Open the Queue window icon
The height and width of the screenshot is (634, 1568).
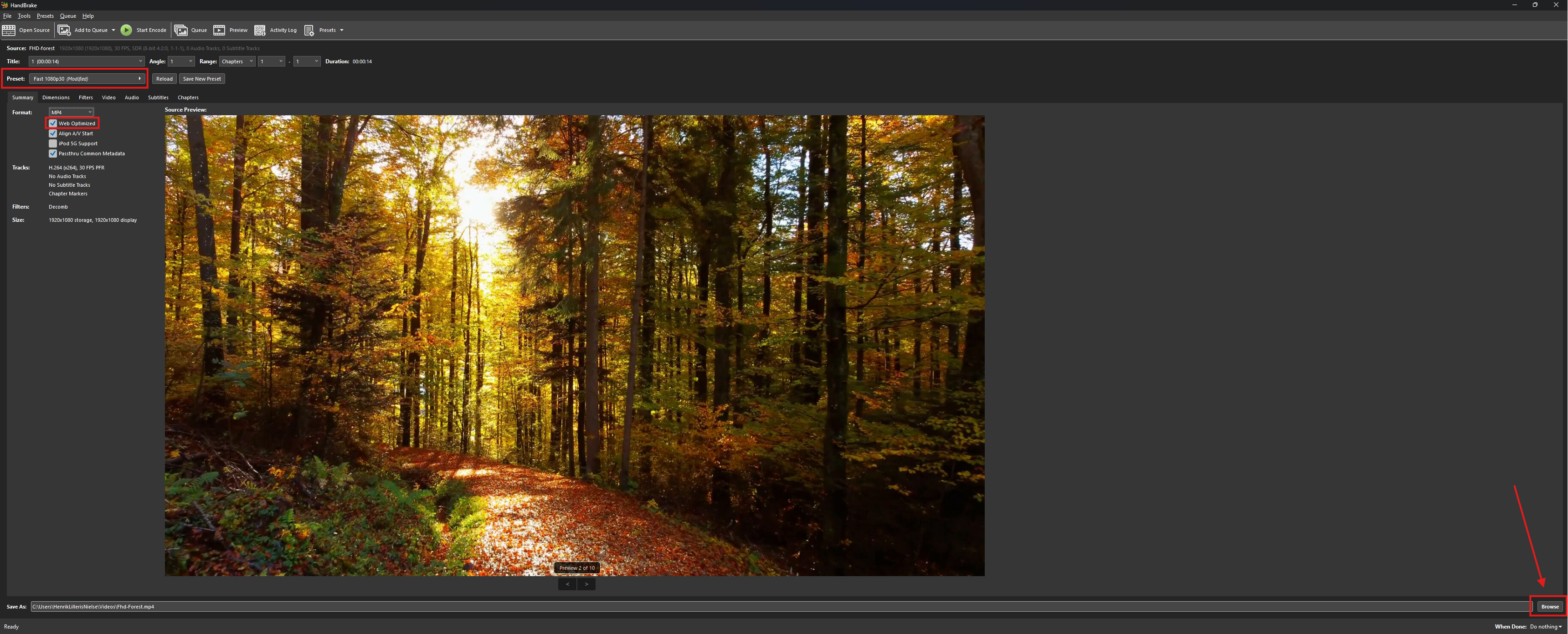tap(181, 30)
